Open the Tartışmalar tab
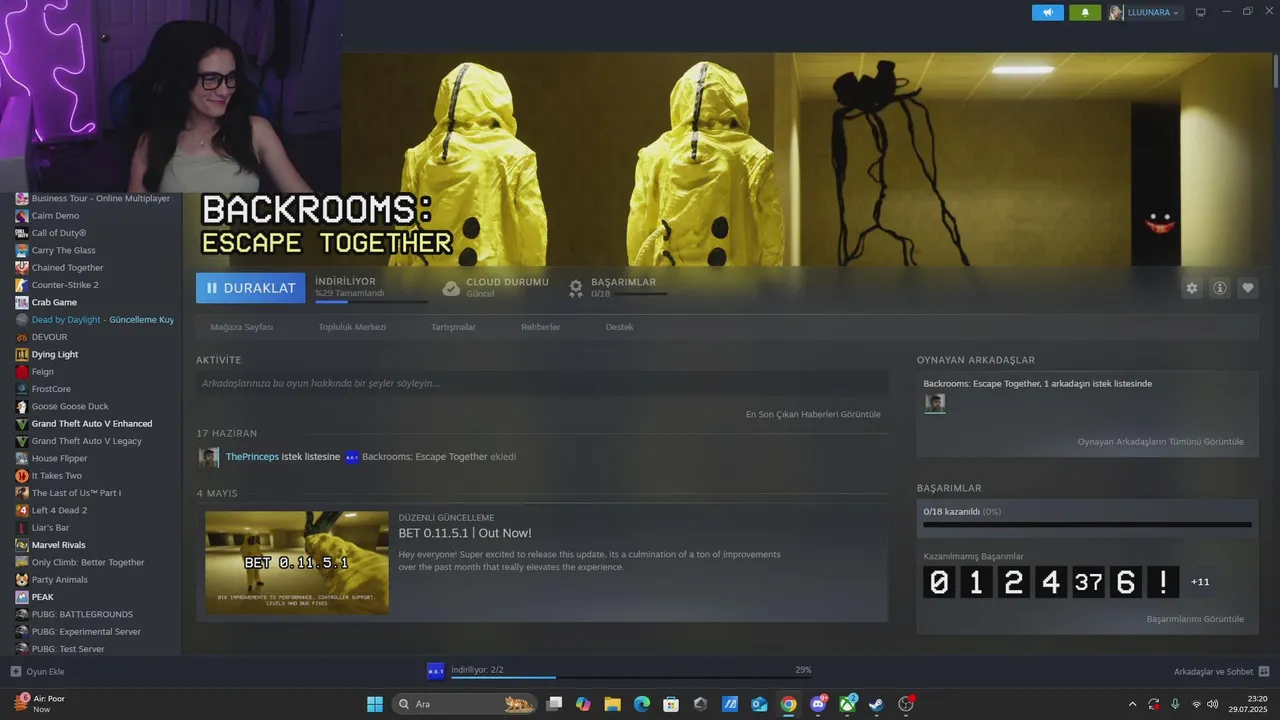The width and height of the screenshot is (1280, 720). (x=453, y=327)
